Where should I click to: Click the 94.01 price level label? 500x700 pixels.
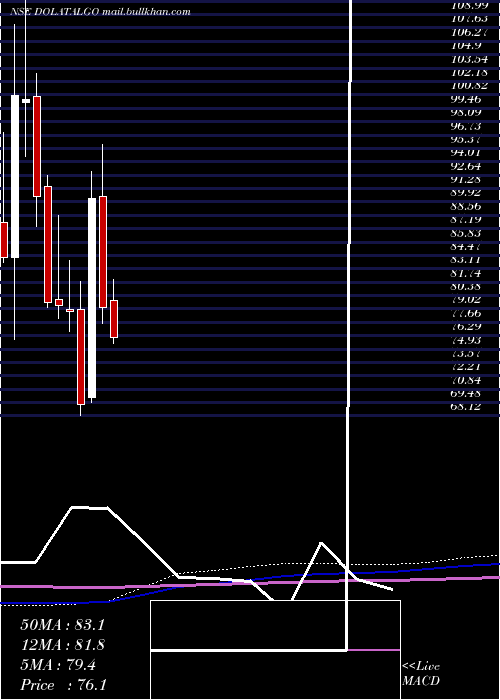click(466, 153)
